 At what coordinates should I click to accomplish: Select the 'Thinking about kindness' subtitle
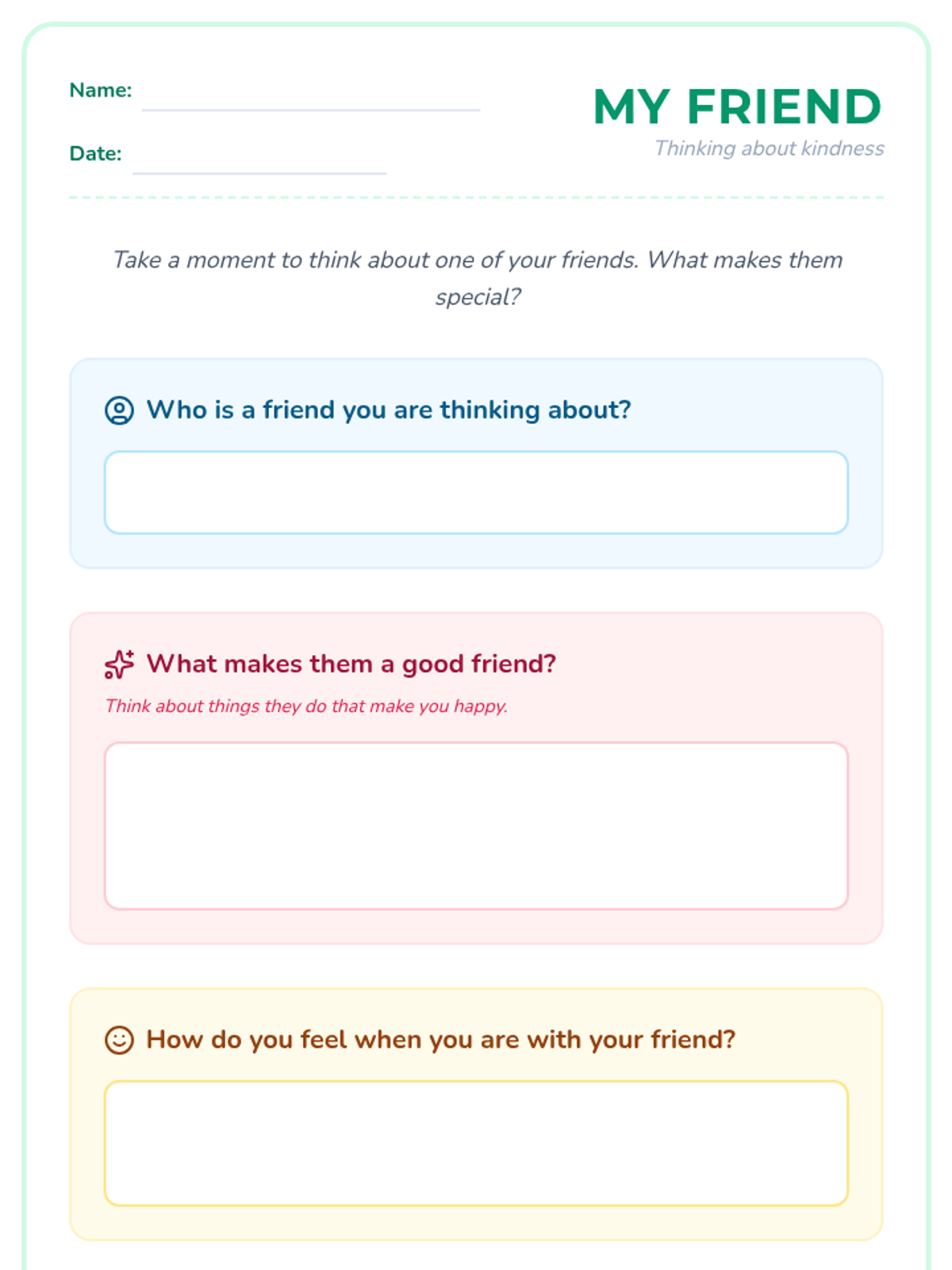click(769, 148)
